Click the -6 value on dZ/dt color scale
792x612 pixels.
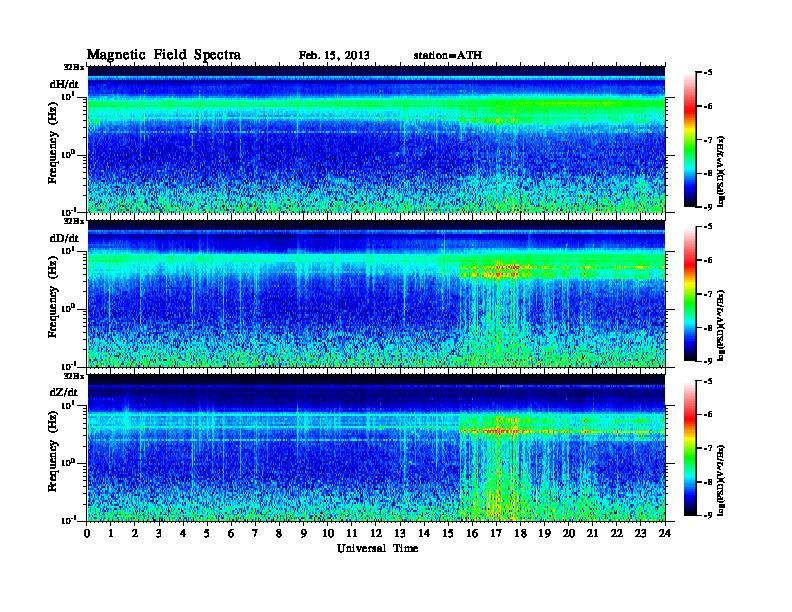click(708, 415)
